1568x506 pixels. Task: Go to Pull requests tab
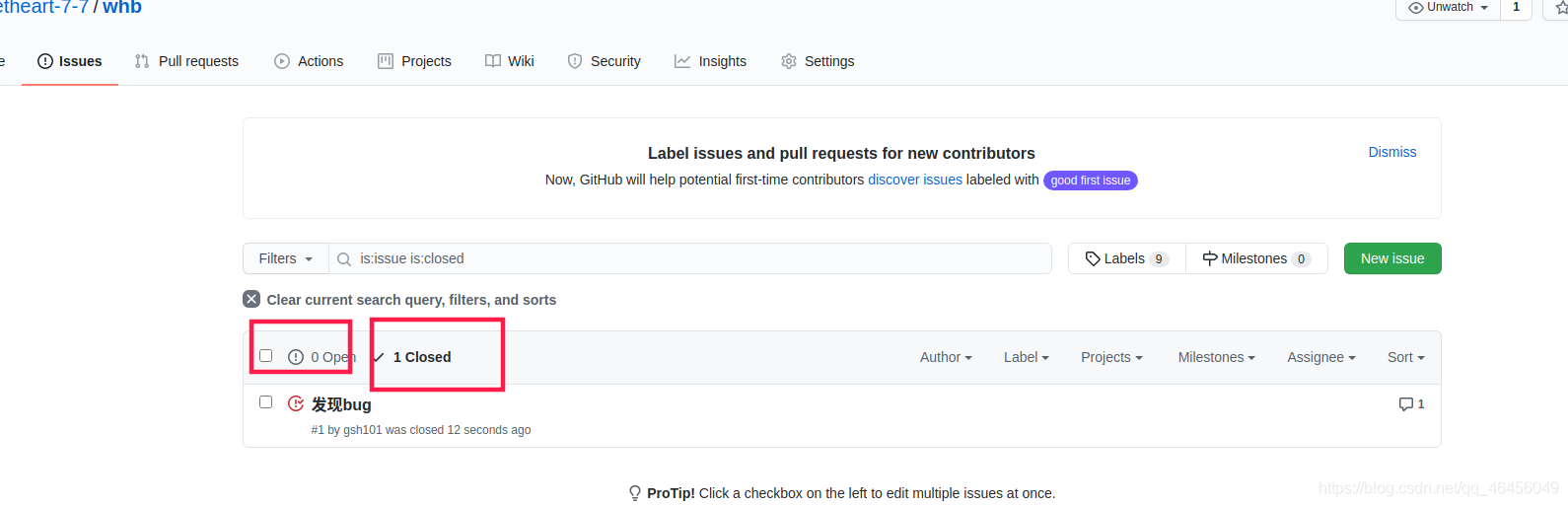coord(186,61)
